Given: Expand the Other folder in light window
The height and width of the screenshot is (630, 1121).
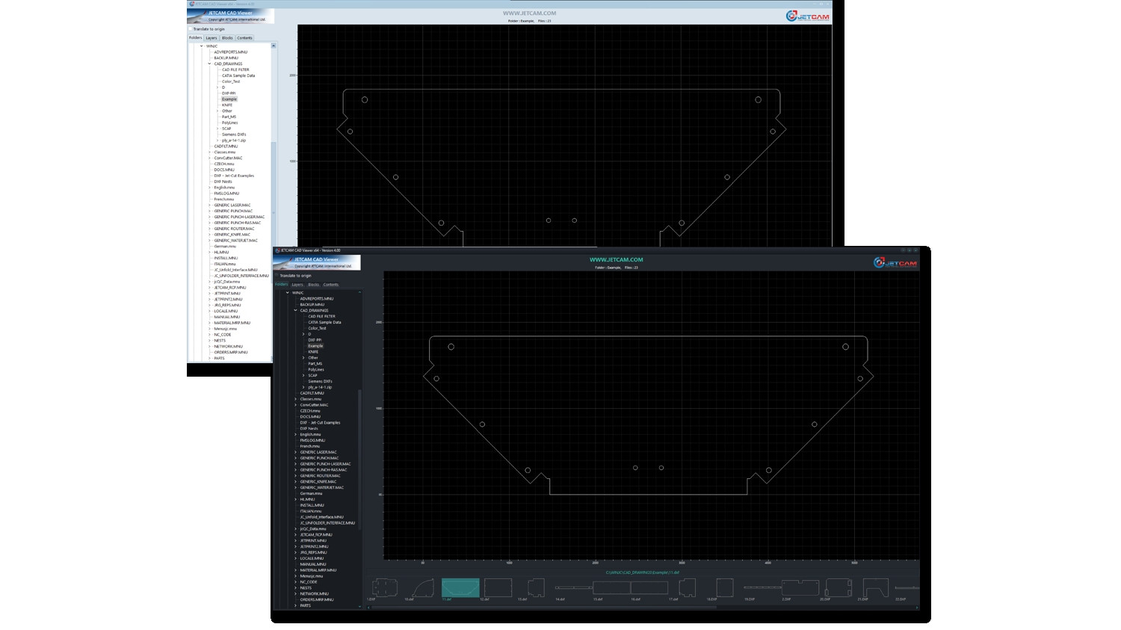Looking at the screenshot, I should click(x=218, y=111).
